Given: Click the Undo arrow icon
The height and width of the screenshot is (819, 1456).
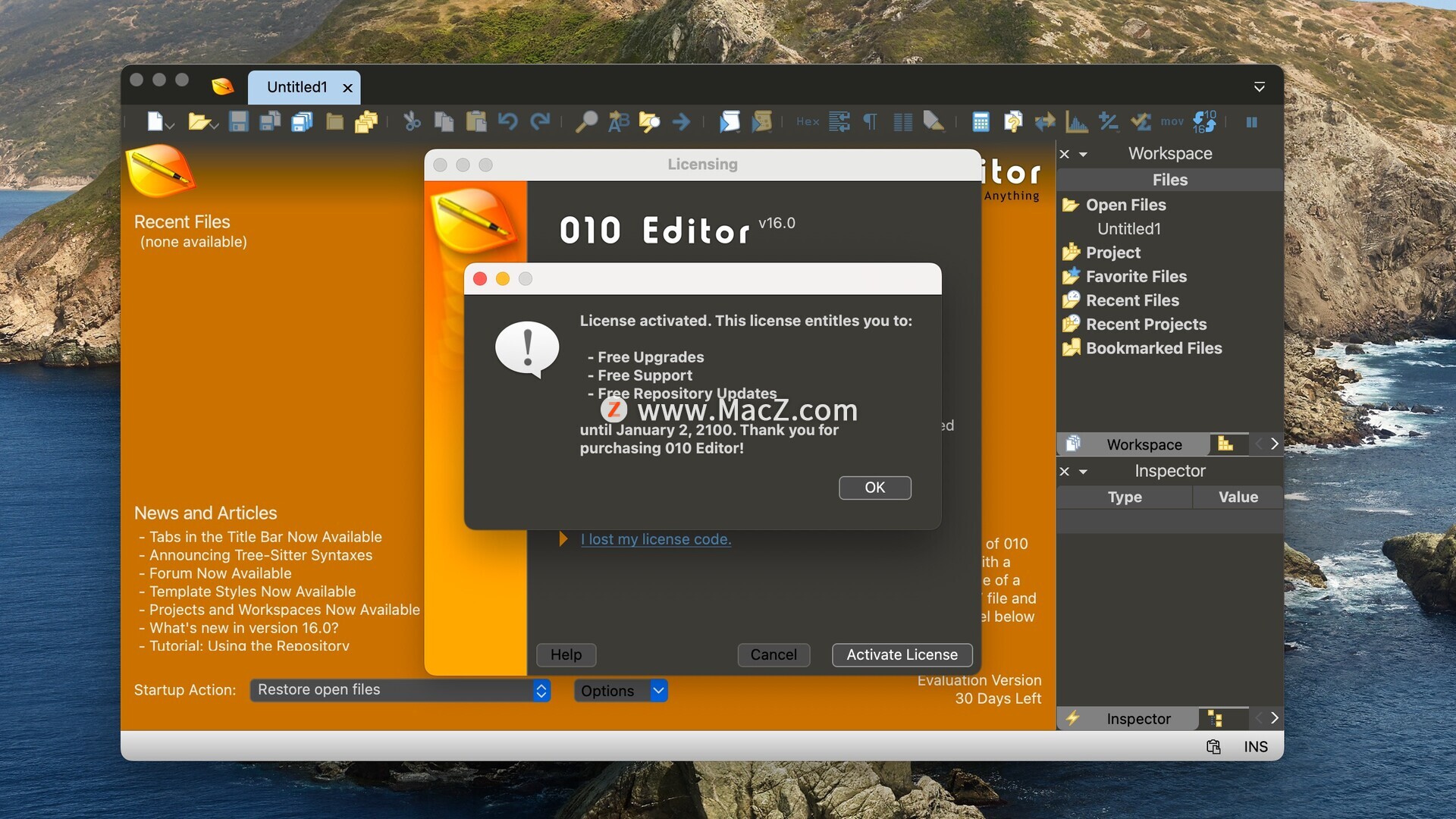Looking at the screenshot, I should coord(508,121).
